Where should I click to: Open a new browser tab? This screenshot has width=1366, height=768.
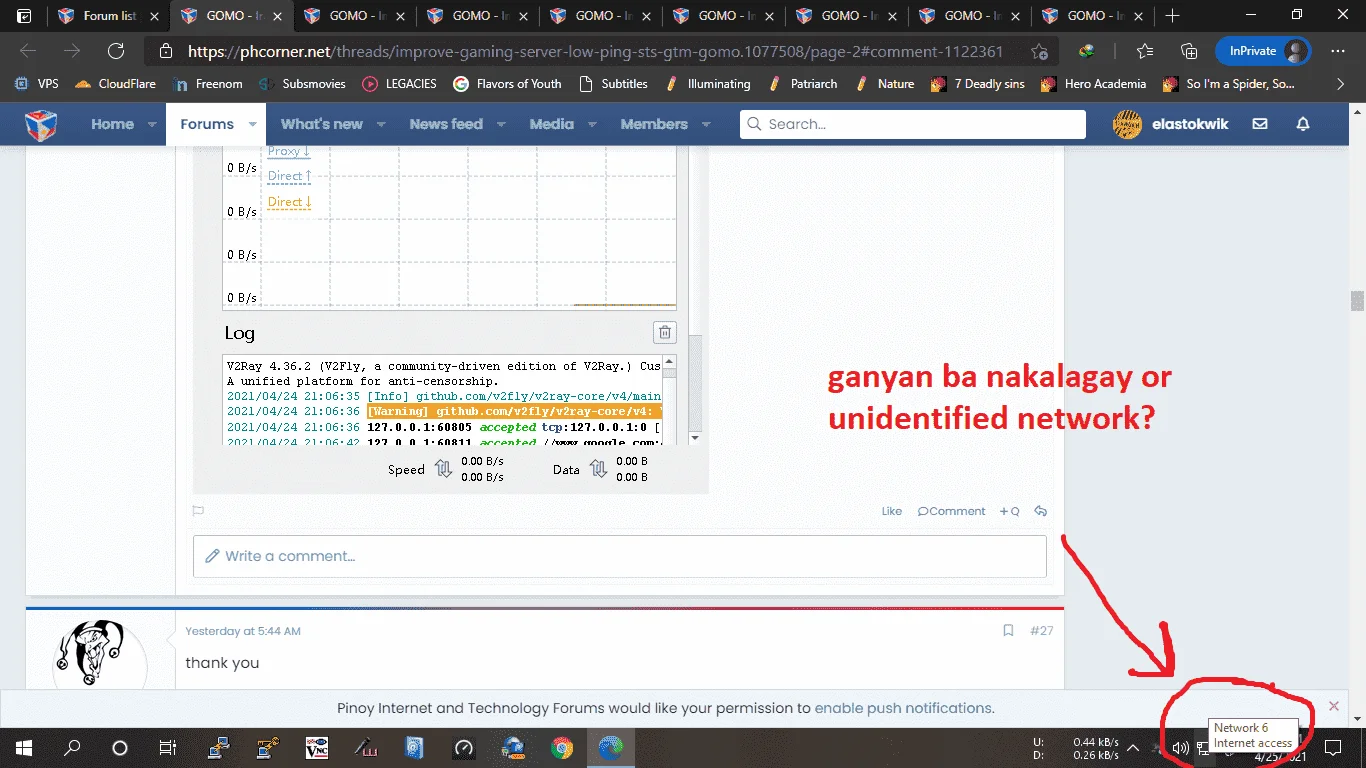pos(1173,15)
